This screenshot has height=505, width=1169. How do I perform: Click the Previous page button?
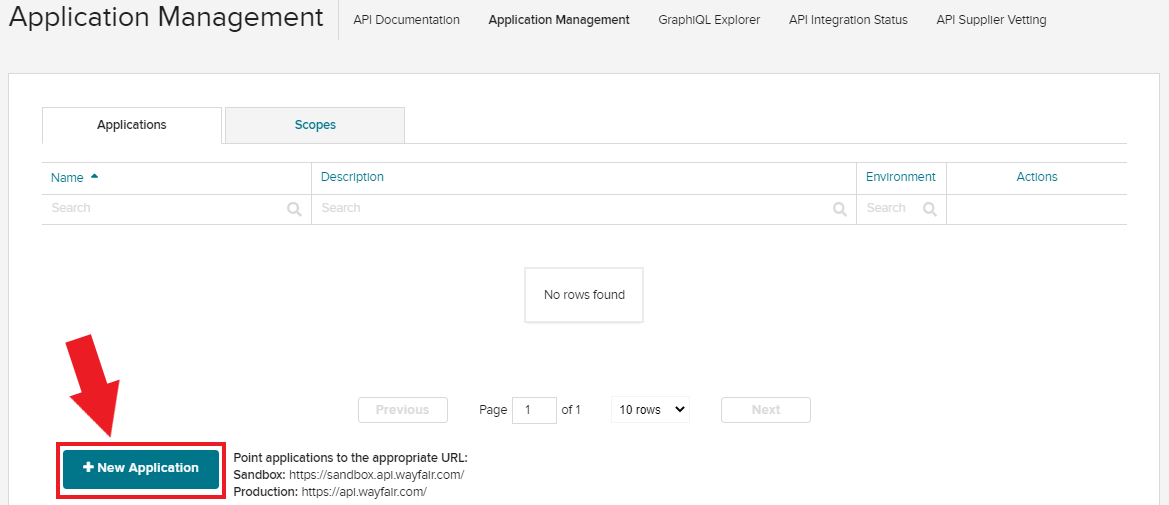click(x=403, y=410)
